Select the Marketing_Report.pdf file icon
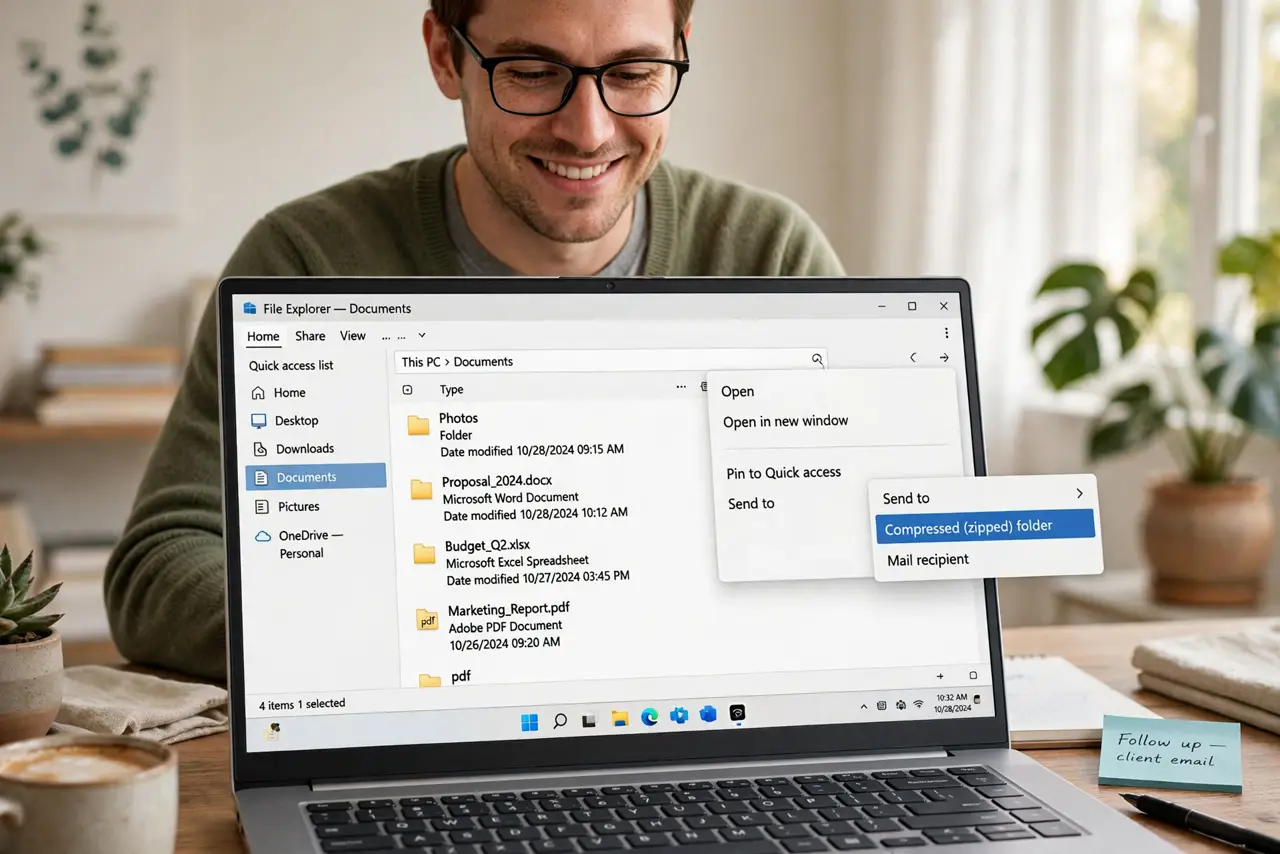 [427, 620]
